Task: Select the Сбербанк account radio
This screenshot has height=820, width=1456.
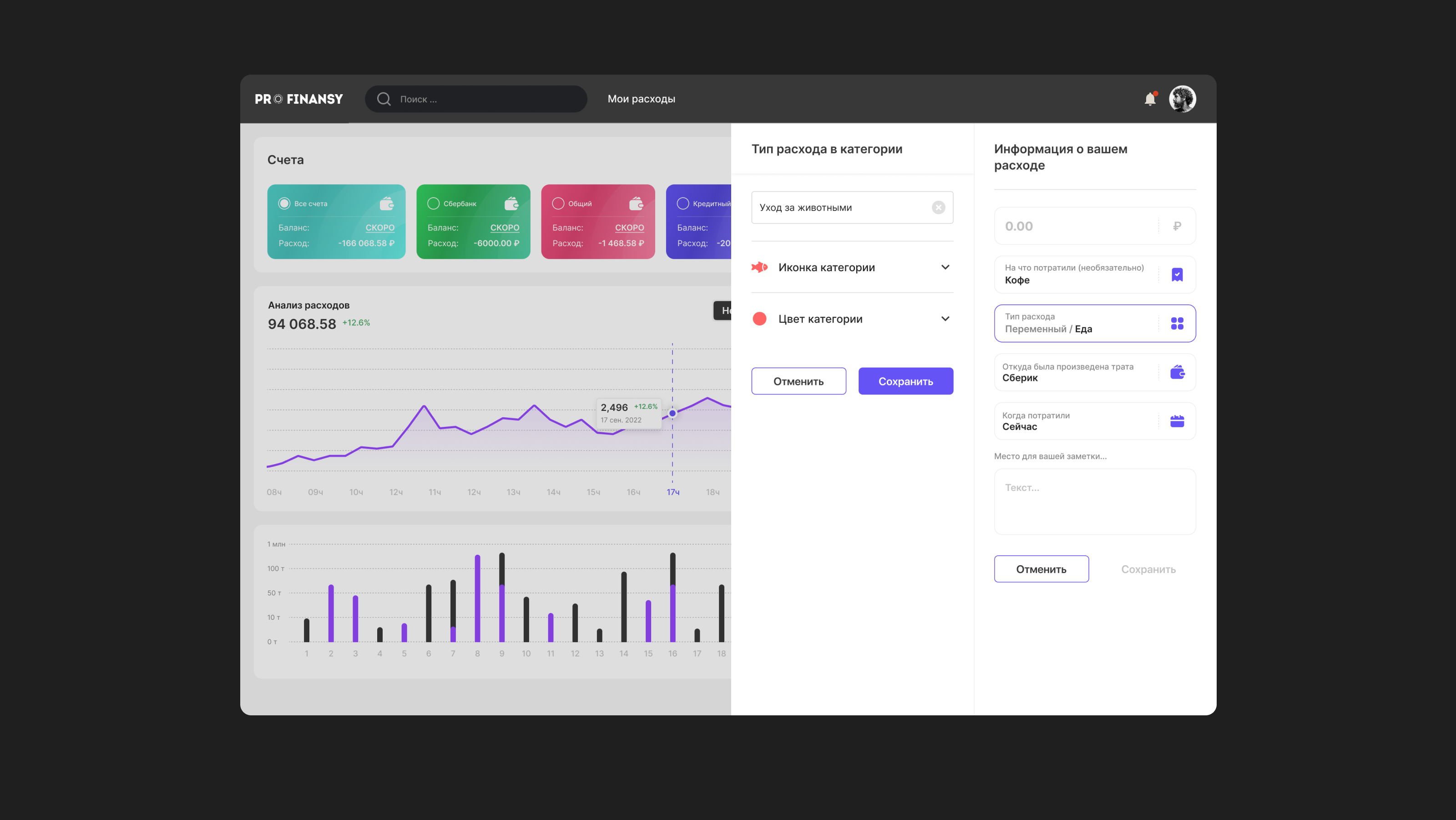Action: point(433,203)
